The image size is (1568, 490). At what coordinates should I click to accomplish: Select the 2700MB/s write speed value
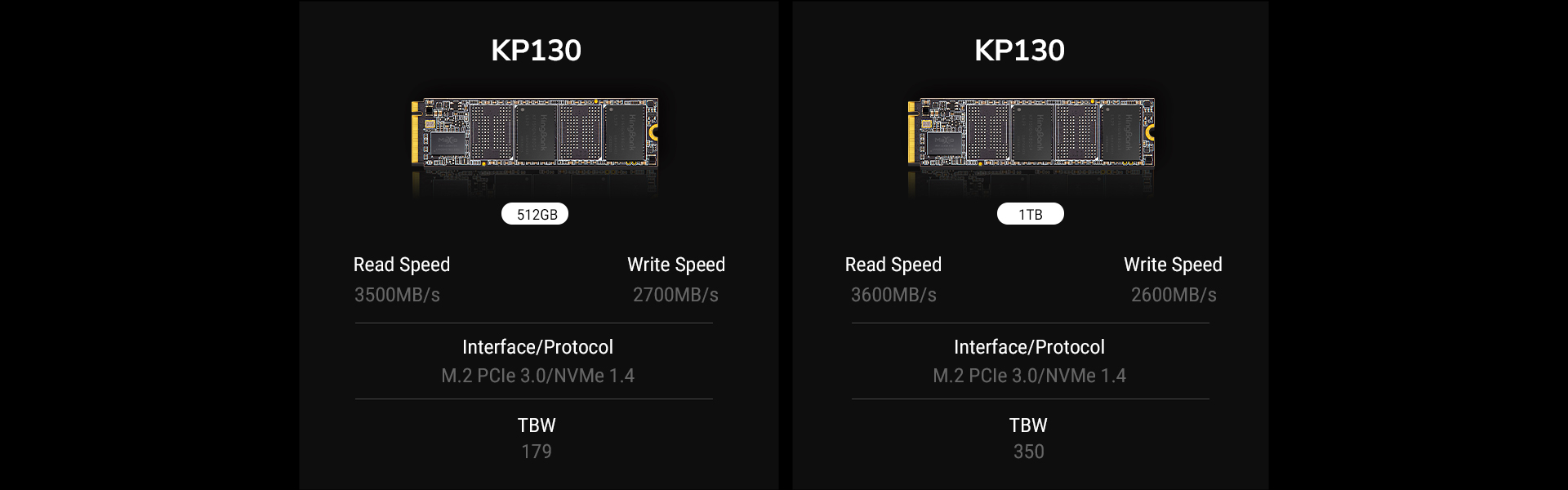click(675, 295)
